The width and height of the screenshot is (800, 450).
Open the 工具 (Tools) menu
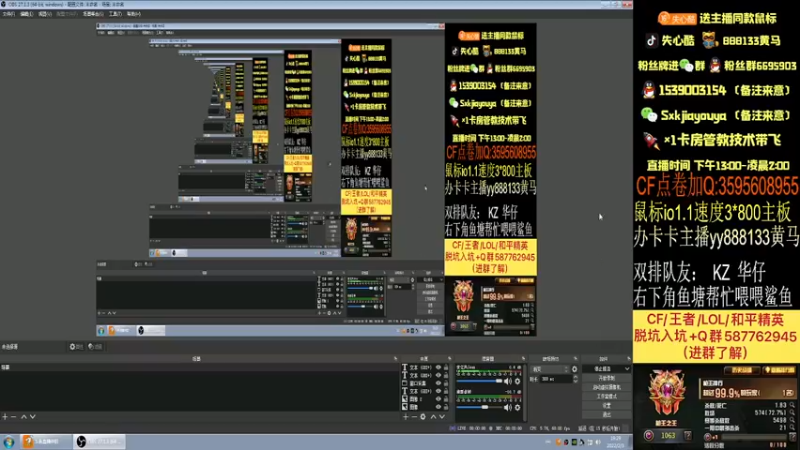tap(115, 14)
